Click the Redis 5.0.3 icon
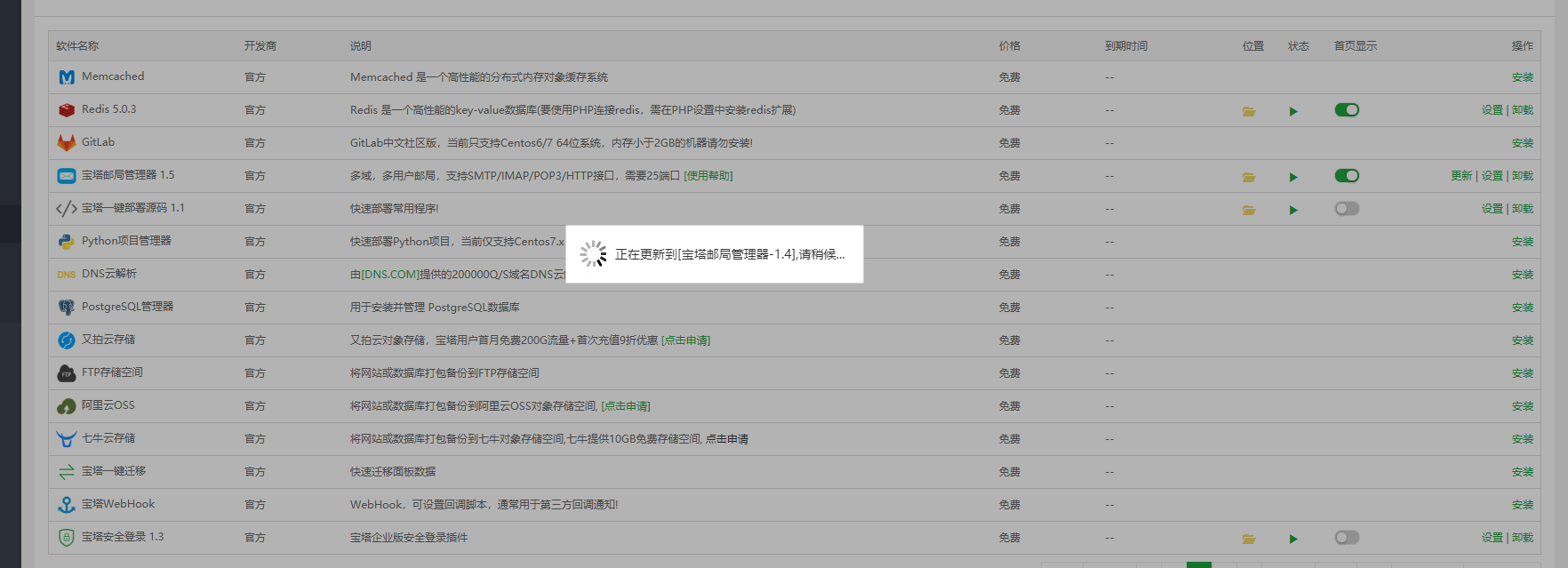The image size is (1568, 568). (67, 110)
